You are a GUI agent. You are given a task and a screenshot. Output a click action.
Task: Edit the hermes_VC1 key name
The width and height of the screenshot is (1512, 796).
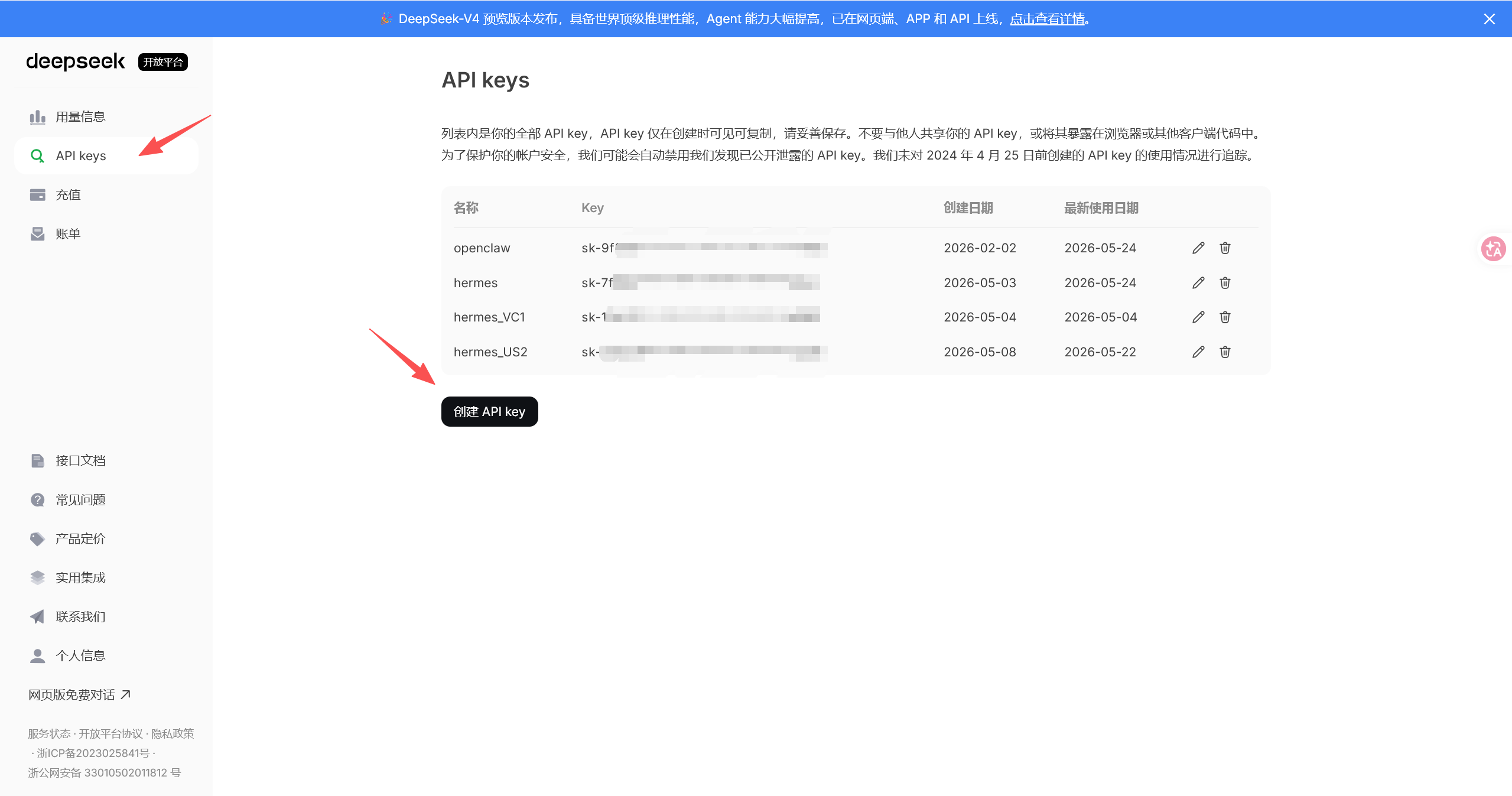(1198, 317)
